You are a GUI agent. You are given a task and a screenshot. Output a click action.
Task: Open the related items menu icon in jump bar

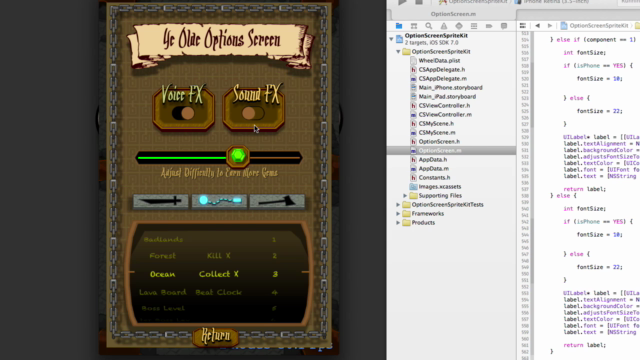[x=523, y=26]
